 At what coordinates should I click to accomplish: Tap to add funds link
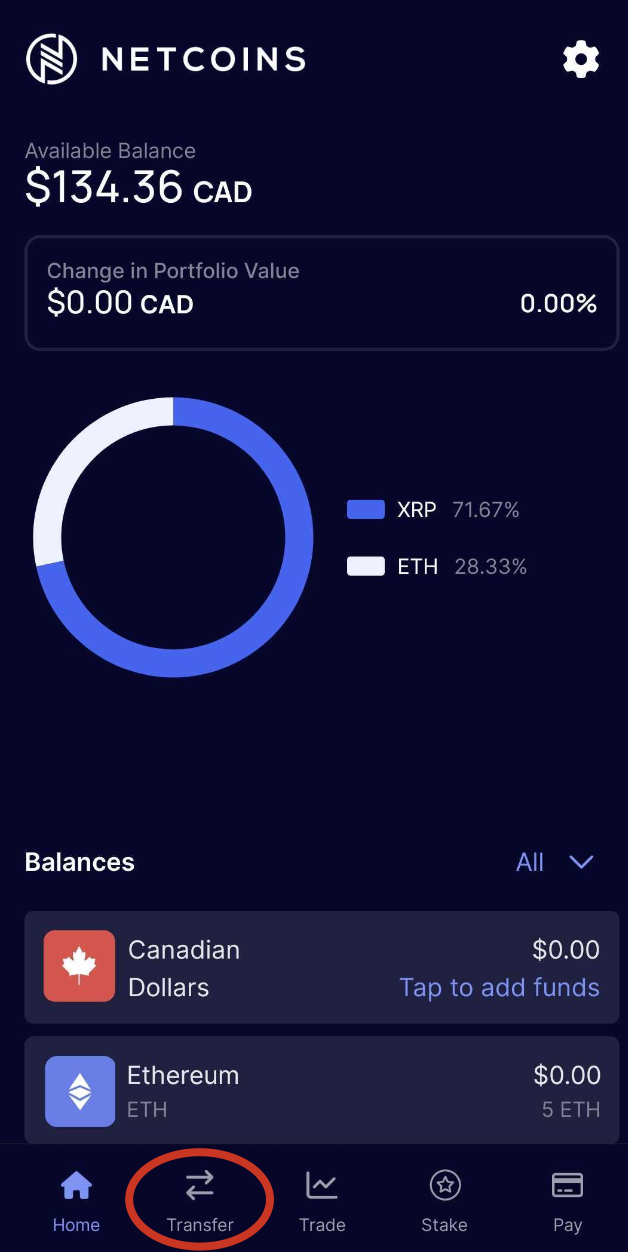point(499,987)
